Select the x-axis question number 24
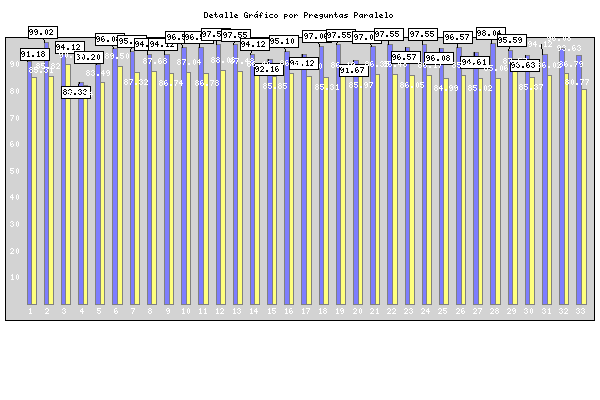Viewport: 600px width, 400px height. click(426, 311)
